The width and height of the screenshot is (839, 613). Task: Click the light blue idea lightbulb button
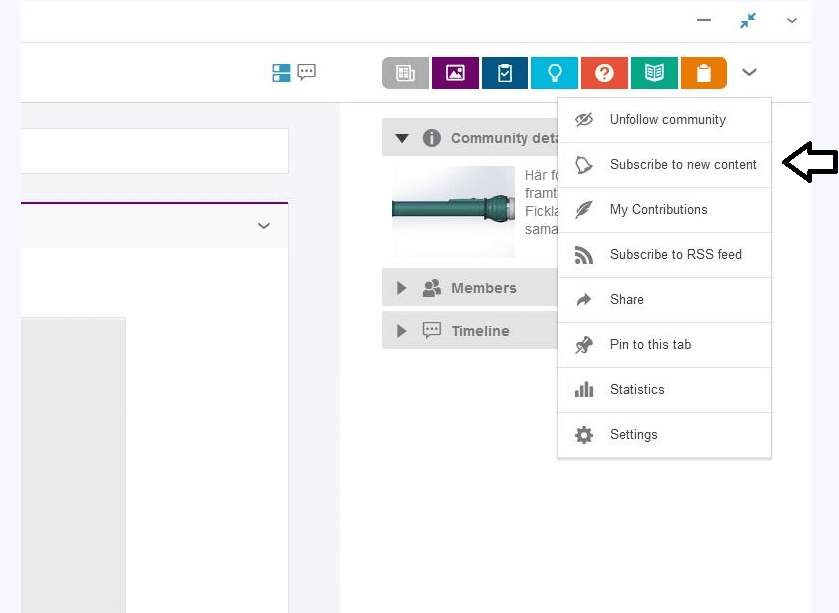pos(554,73)
